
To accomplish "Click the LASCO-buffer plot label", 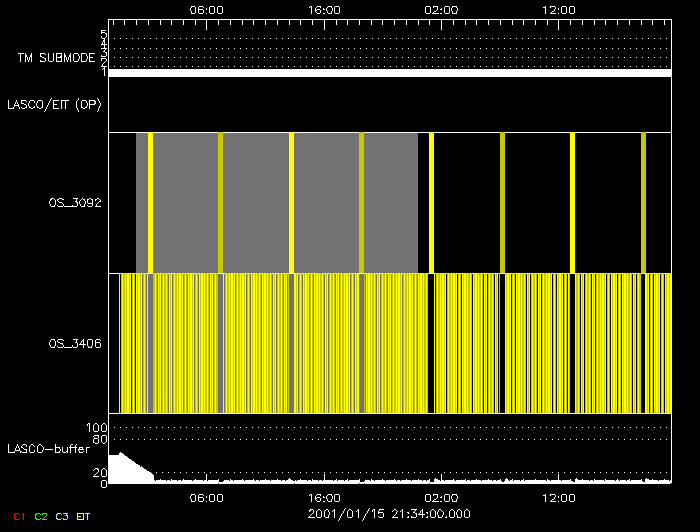I will point(50,448).
